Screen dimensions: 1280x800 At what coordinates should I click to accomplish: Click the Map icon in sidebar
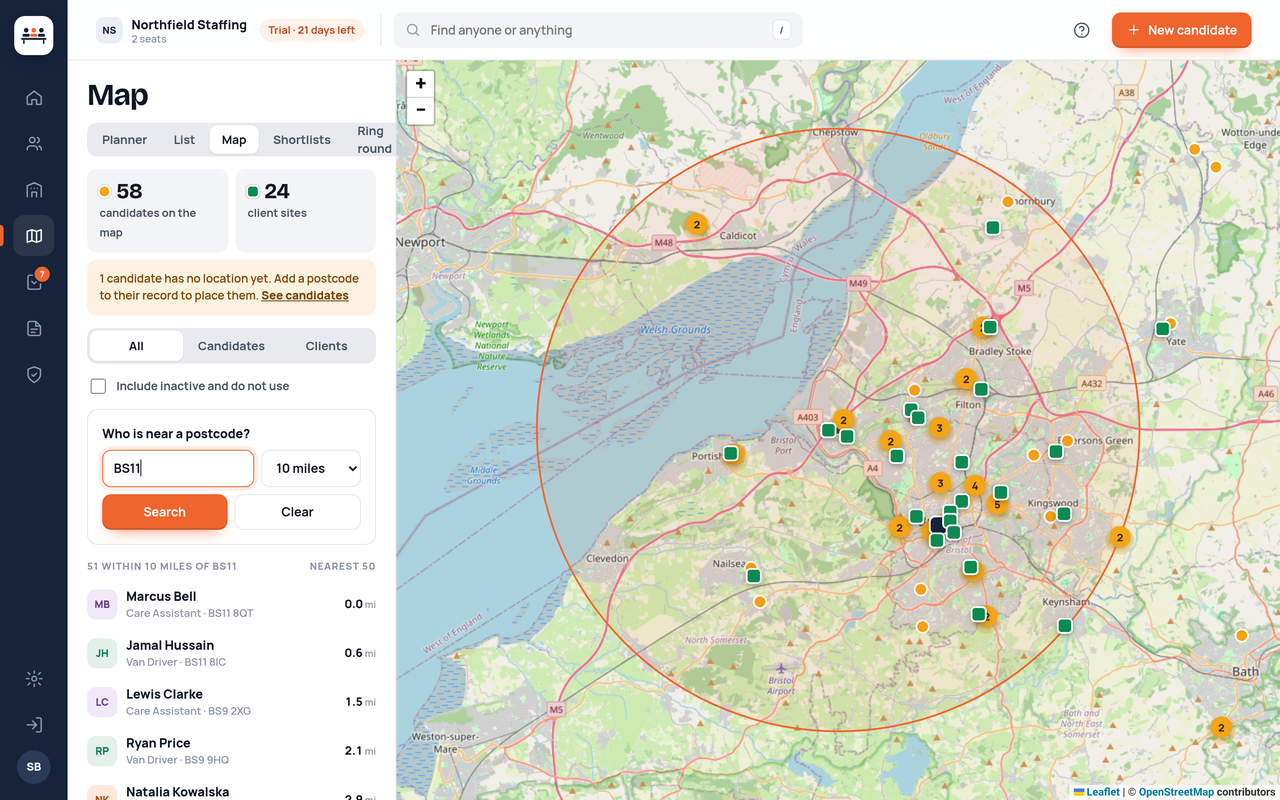(x=34, y=236)
